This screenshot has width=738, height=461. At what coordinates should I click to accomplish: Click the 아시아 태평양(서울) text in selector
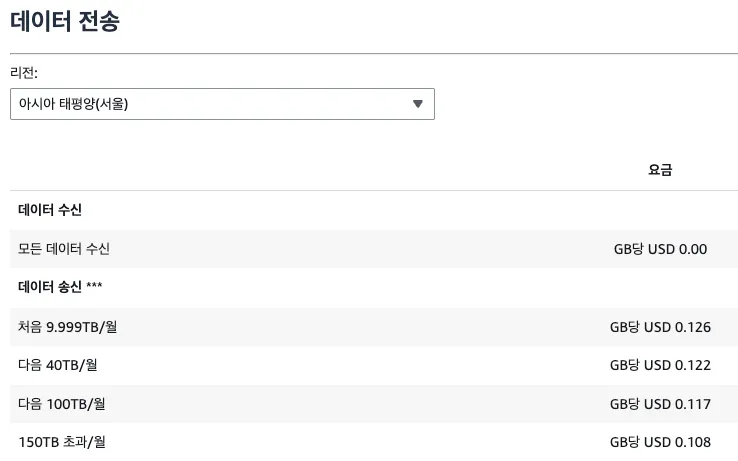pos(73,104)
